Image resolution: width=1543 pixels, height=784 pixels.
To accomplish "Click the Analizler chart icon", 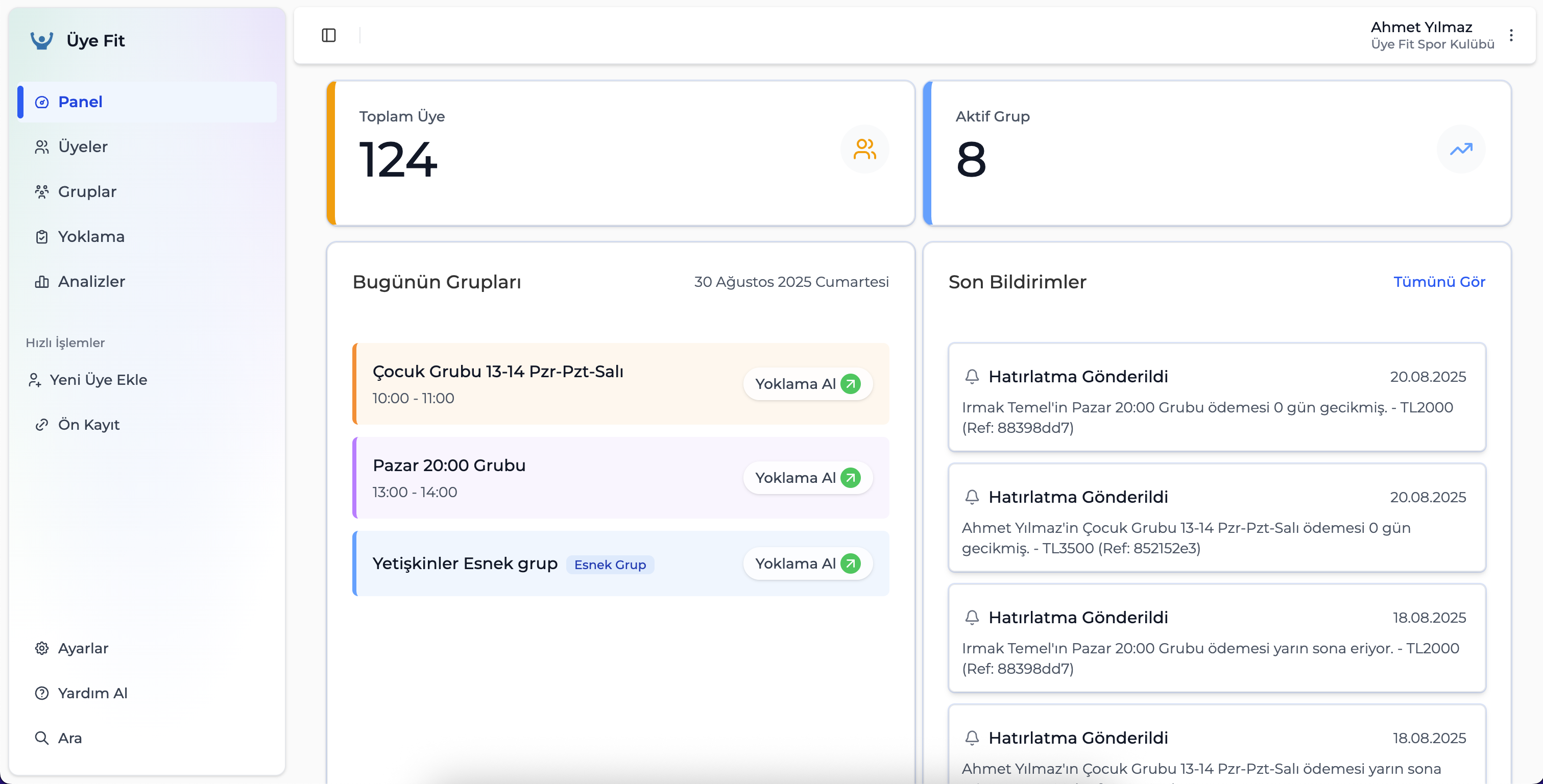I will point(41,282).
